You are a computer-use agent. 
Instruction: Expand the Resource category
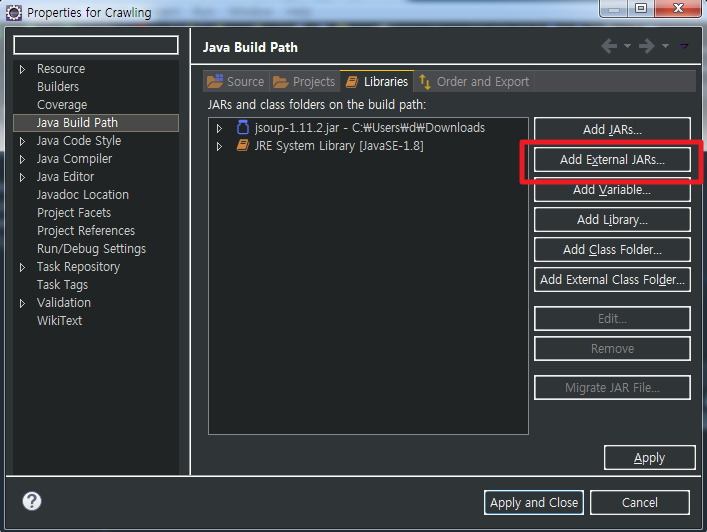22,69
